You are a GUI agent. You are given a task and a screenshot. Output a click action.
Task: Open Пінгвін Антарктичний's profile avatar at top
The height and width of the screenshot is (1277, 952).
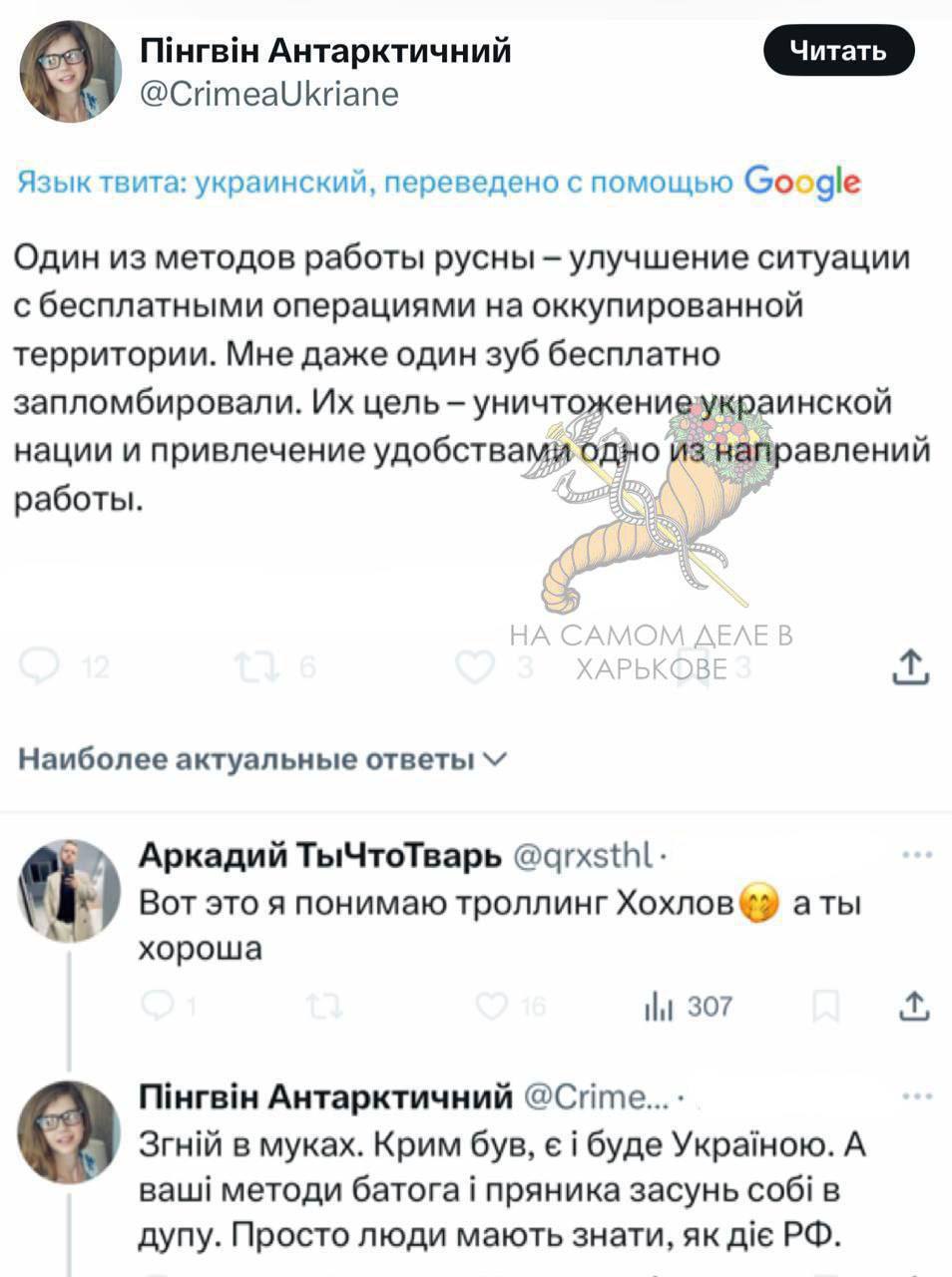tap(70, 70)
